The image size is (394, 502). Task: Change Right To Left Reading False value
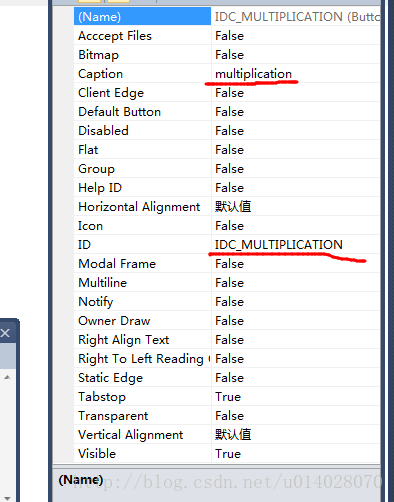(x=296, y=359)
